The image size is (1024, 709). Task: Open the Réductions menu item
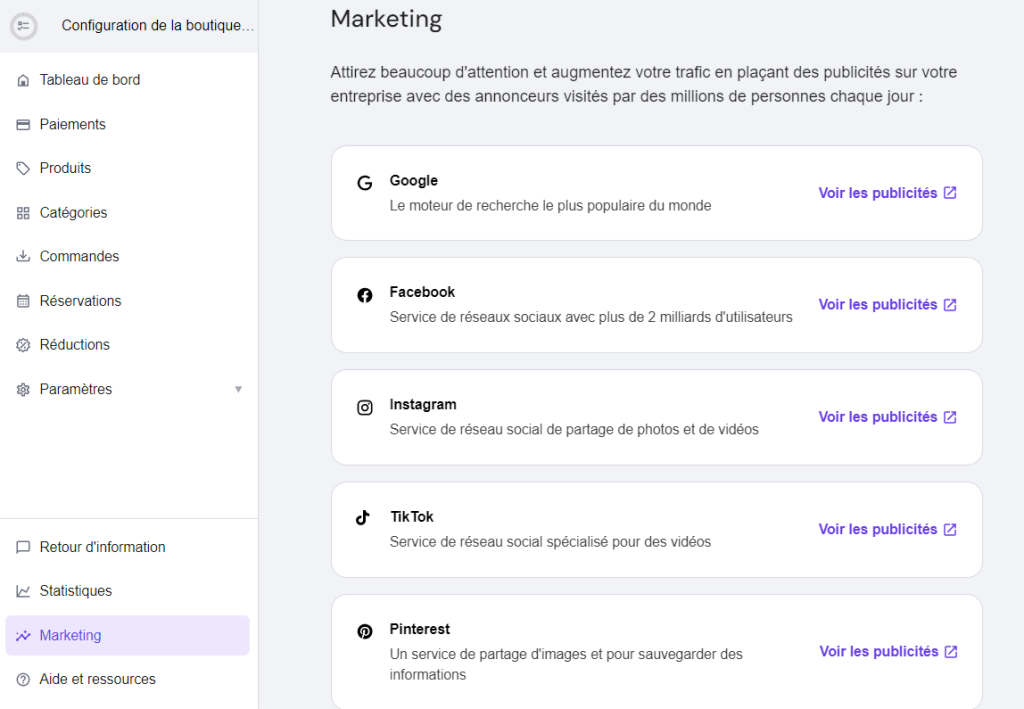tap(74, 345)
